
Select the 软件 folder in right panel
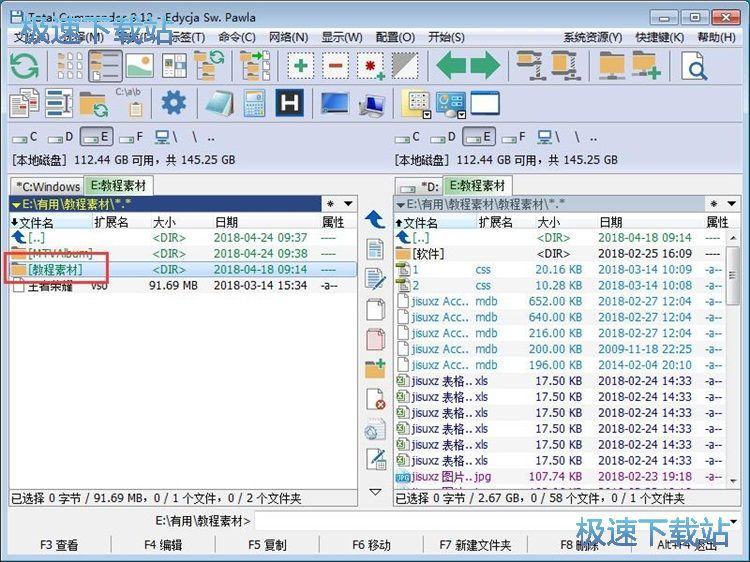coord(559,253)
